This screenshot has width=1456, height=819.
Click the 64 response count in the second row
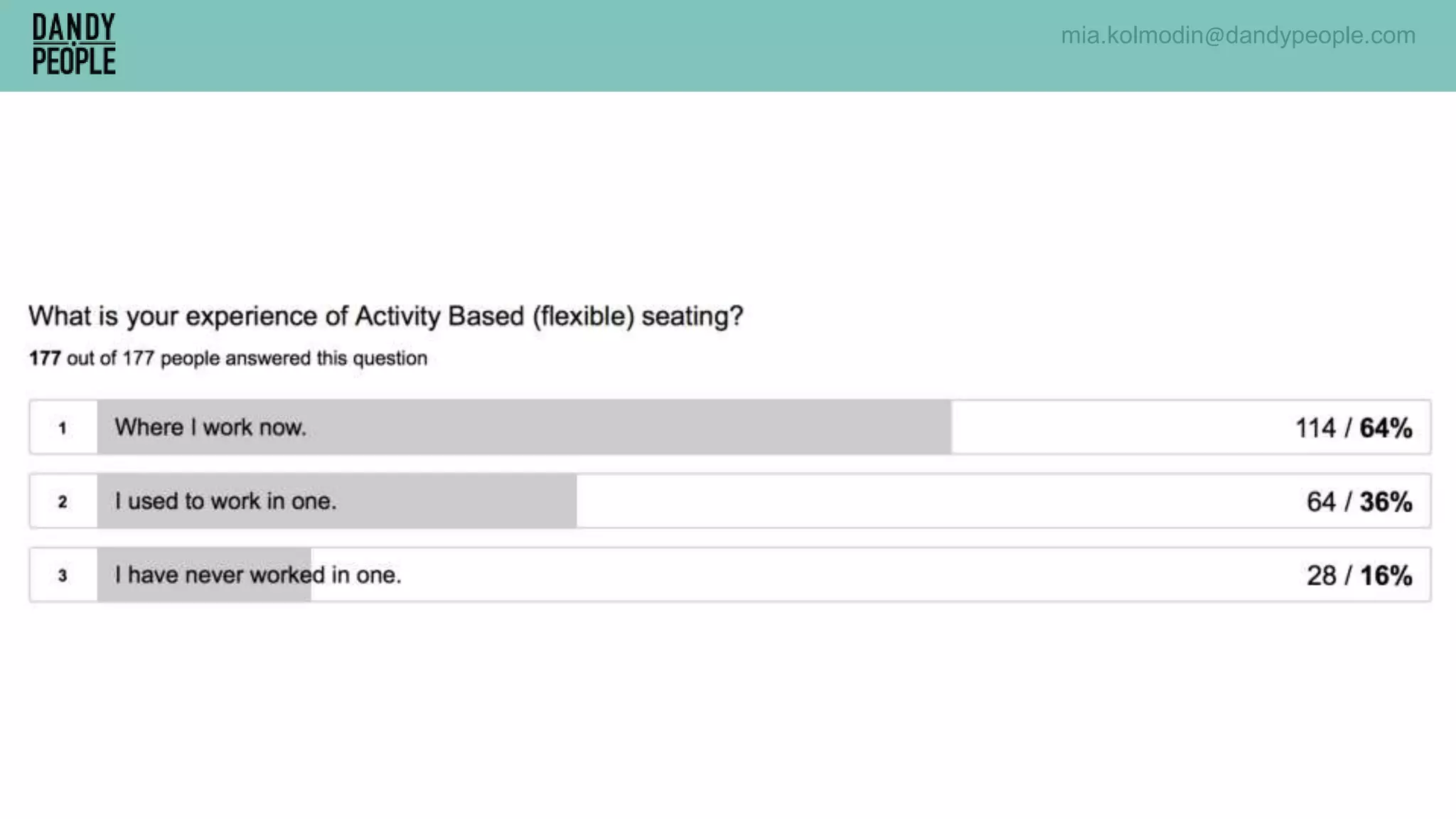1321,502
